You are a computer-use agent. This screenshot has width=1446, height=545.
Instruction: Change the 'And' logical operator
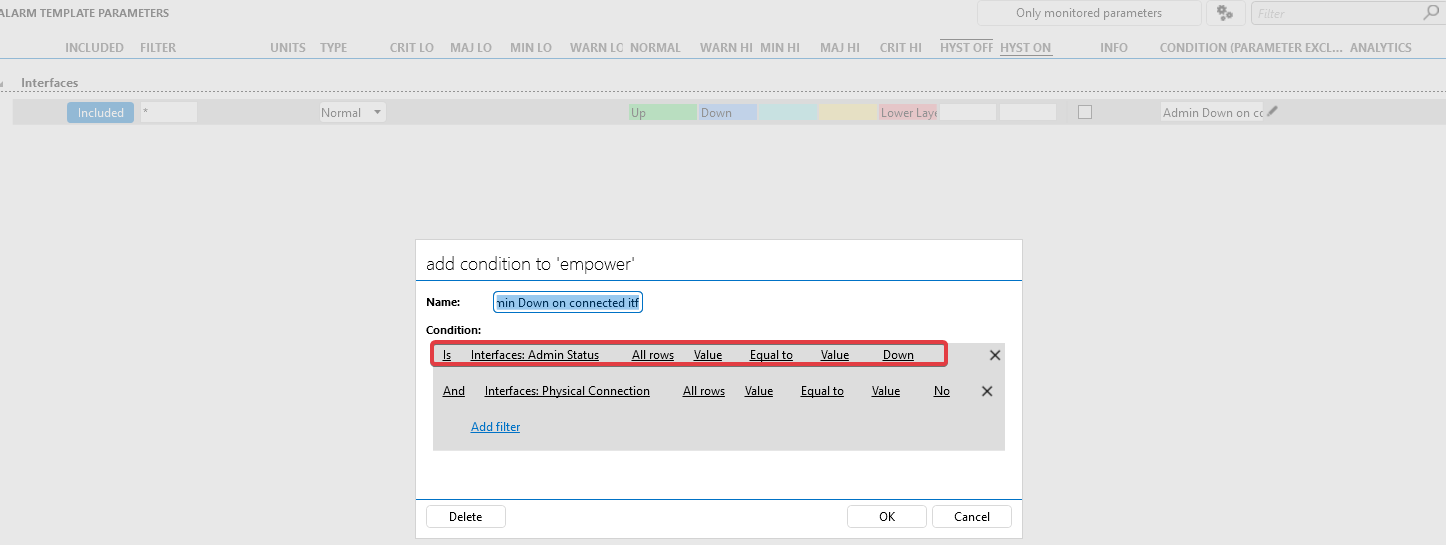click(454, 391)
